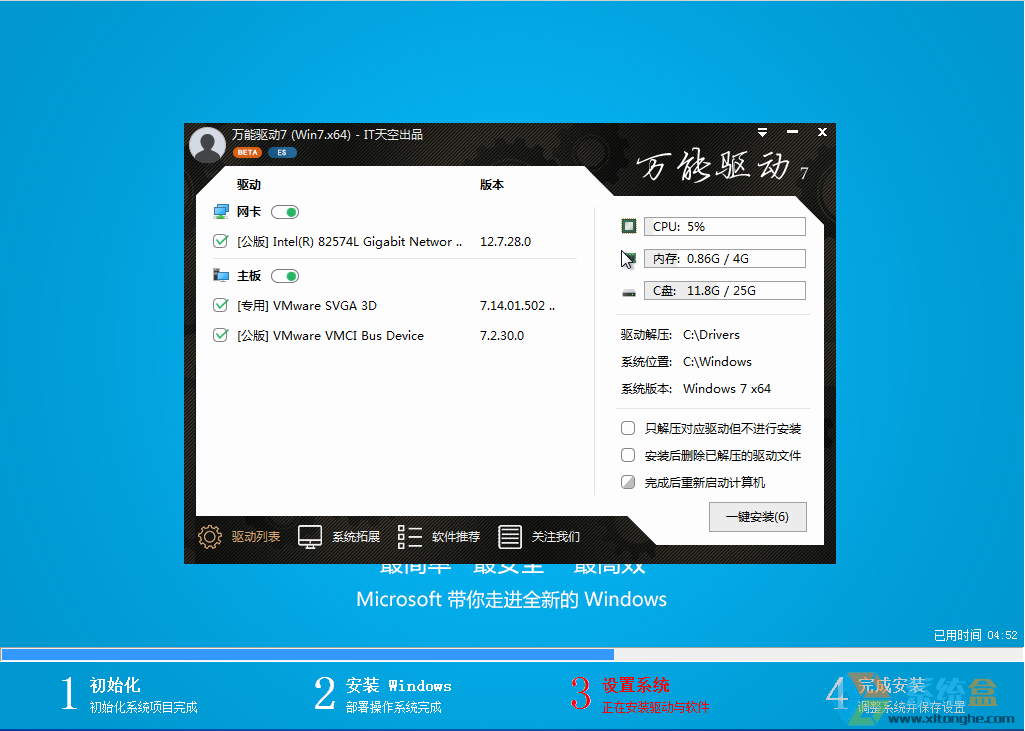The height and width of the screenshot is (731, 1025).
Task: Enable 只解压对应驱动但不进行安装 checkbox
Action: point(628,428)
